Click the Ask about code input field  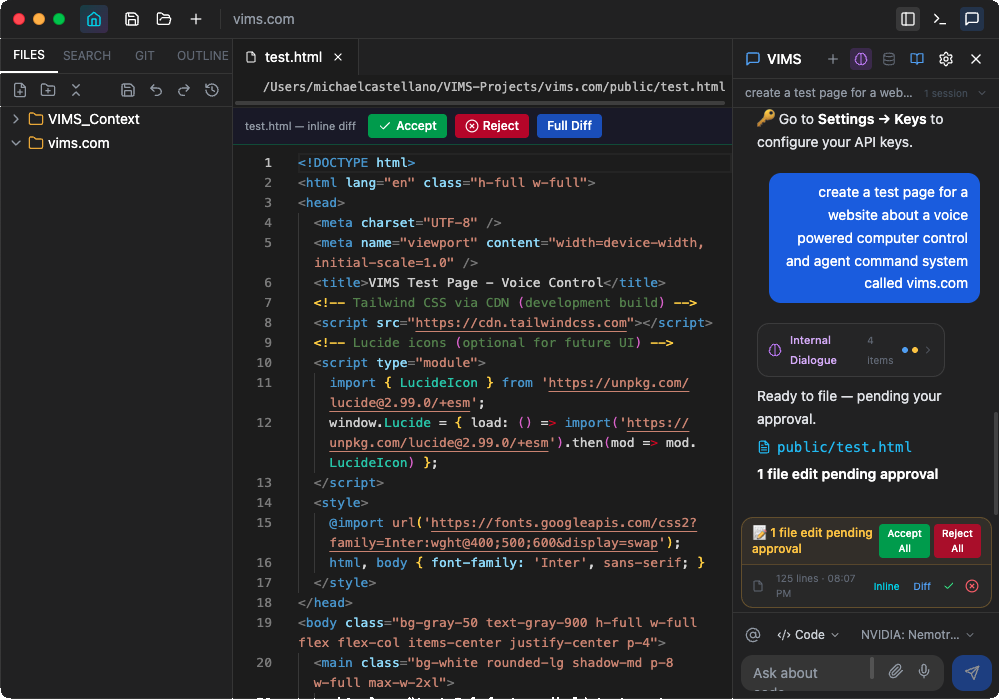807,673
